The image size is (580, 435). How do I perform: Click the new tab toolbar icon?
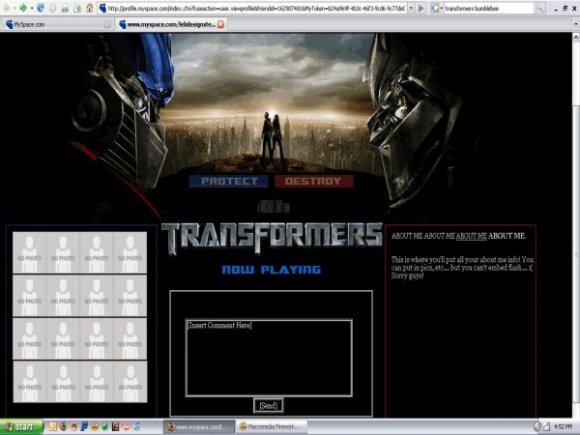[x=77, y=8]
